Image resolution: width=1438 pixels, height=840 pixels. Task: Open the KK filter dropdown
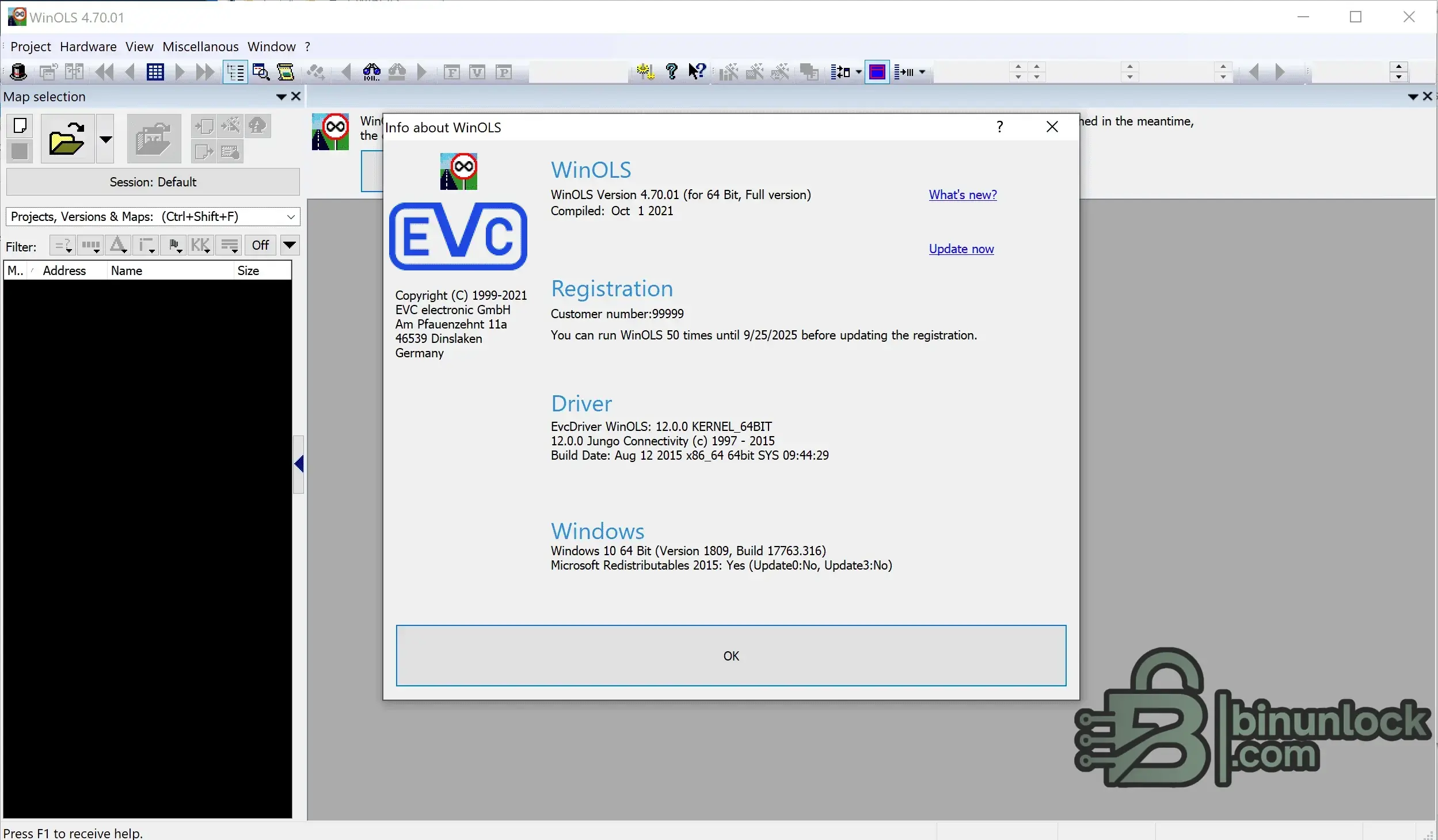point(200,246)
